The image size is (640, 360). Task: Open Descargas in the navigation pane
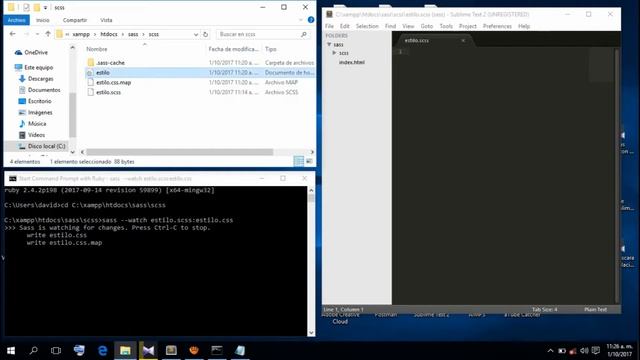tap(40, 79)
